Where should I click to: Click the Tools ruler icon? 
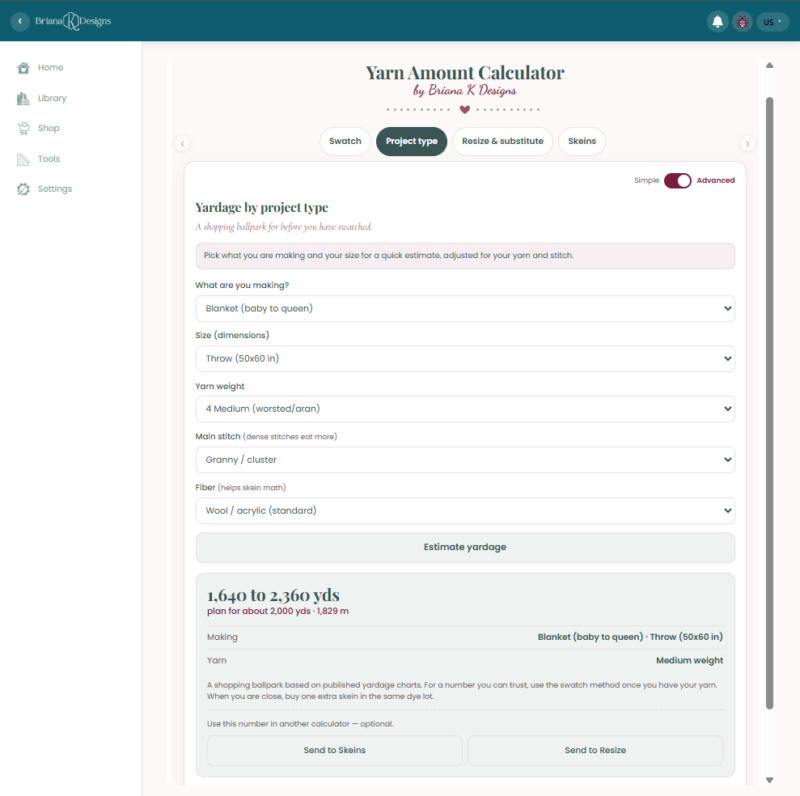[23, 159]
